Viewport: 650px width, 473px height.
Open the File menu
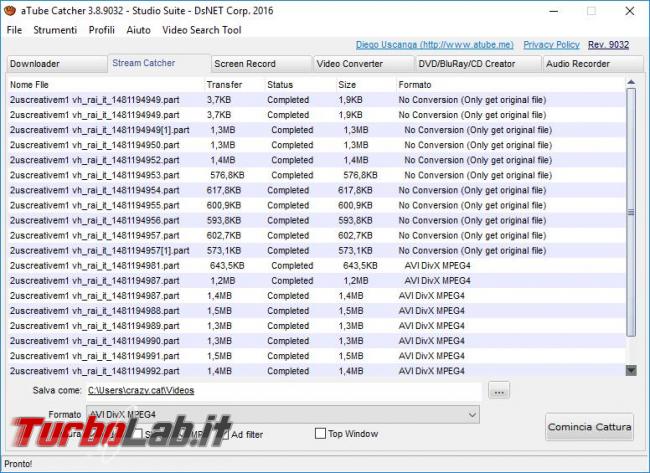click(x=15, y=30)
